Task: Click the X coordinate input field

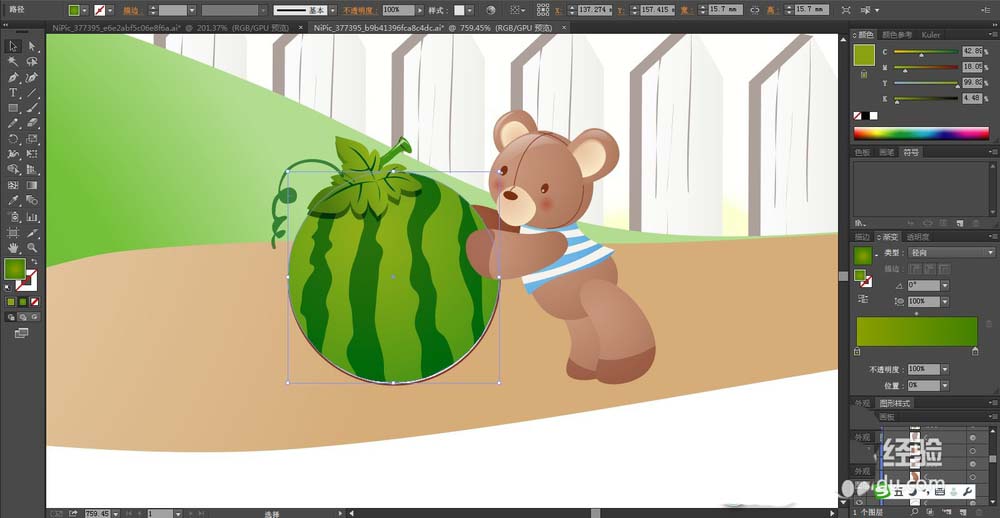Action: 593,10
